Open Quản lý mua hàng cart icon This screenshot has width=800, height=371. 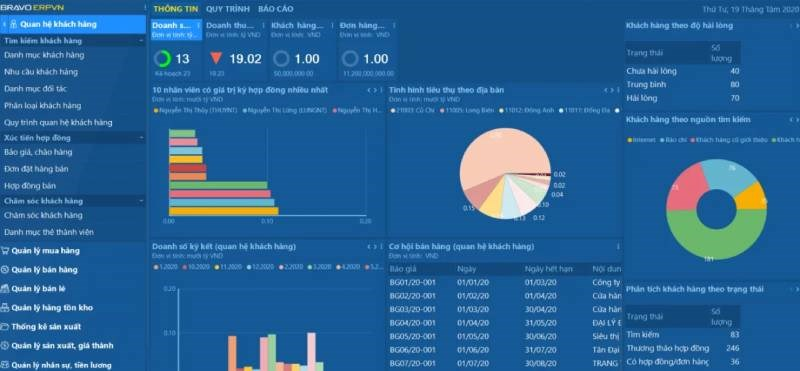[5, 251]
